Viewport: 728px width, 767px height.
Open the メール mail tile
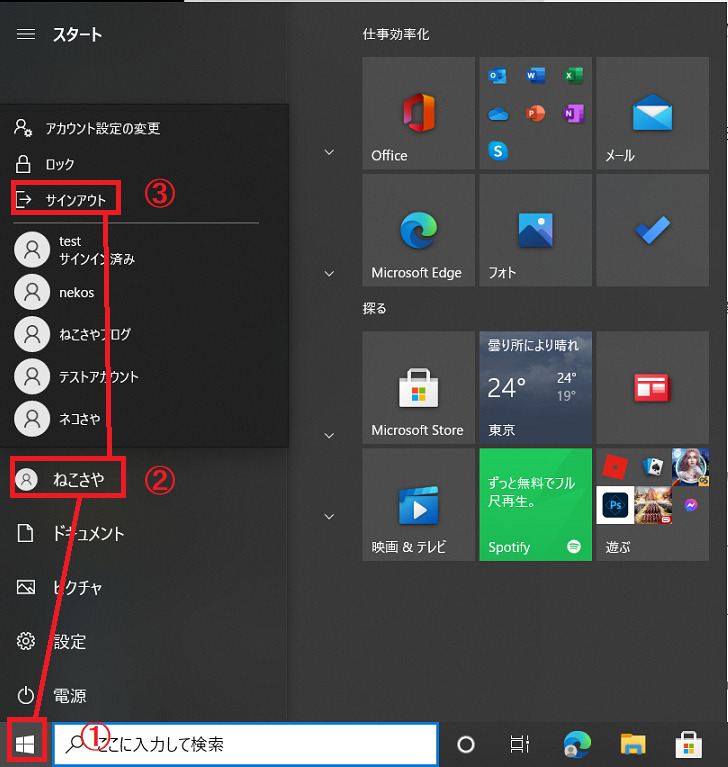coord(652,113)
